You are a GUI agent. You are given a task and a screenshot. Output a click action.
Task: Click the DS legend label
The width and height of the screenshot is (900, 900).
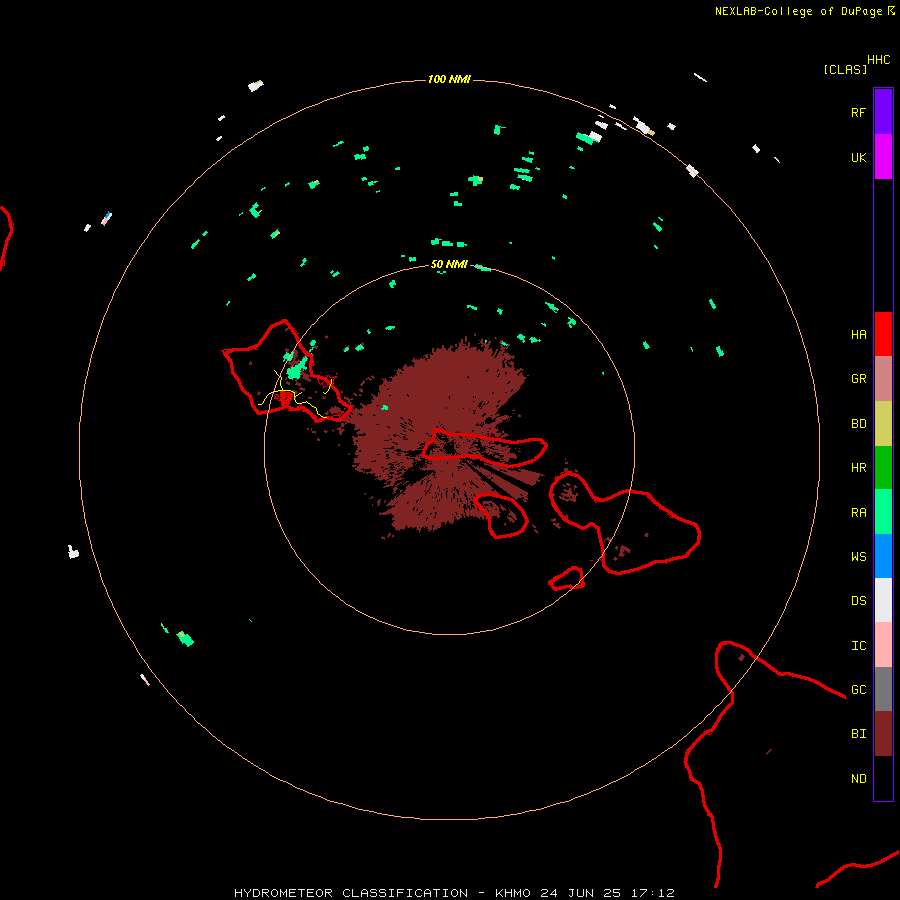[858, 601]
